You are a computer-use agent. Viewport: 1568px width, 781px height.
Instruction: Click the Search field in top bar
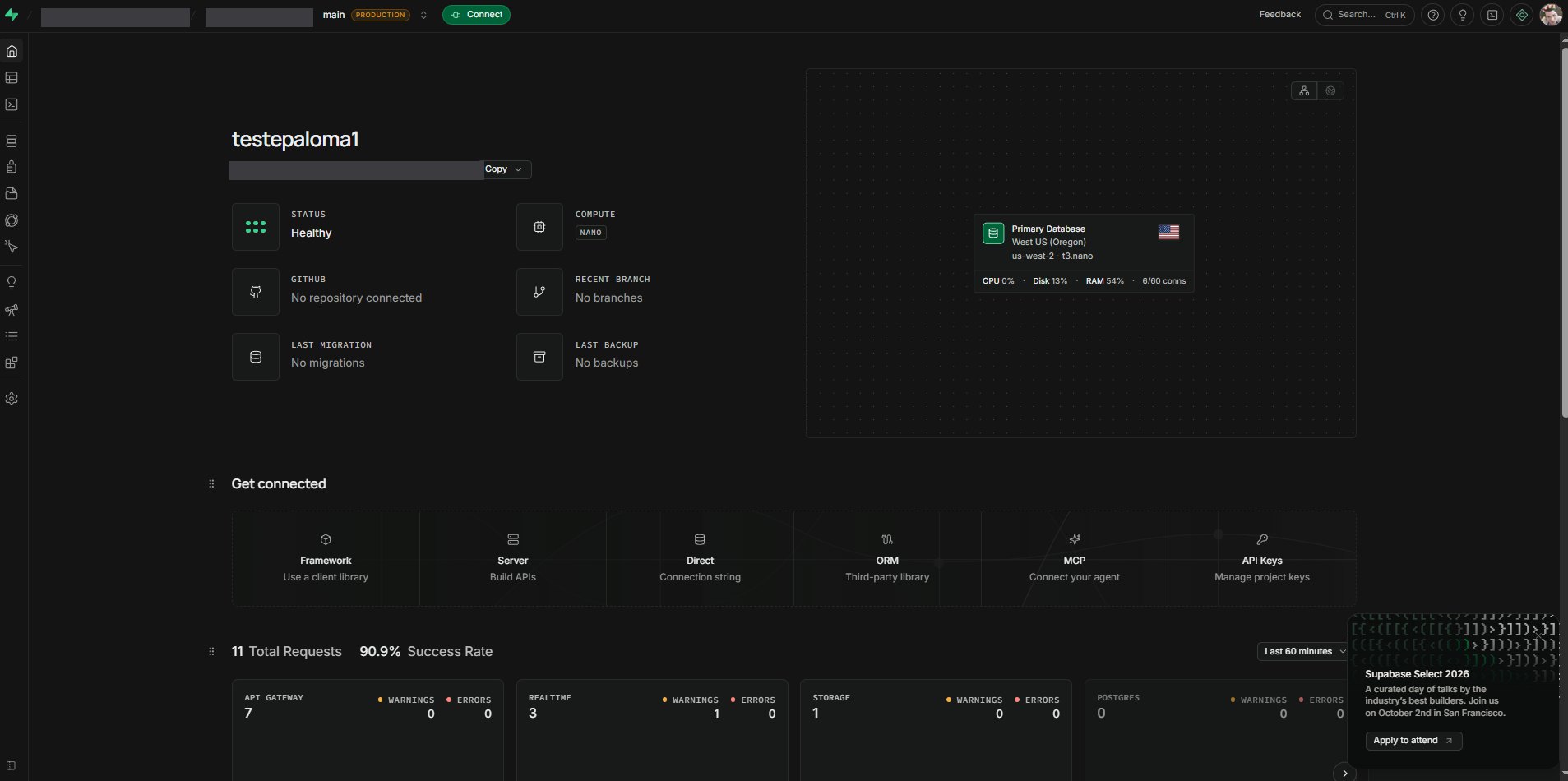[x=1365, y=15]
